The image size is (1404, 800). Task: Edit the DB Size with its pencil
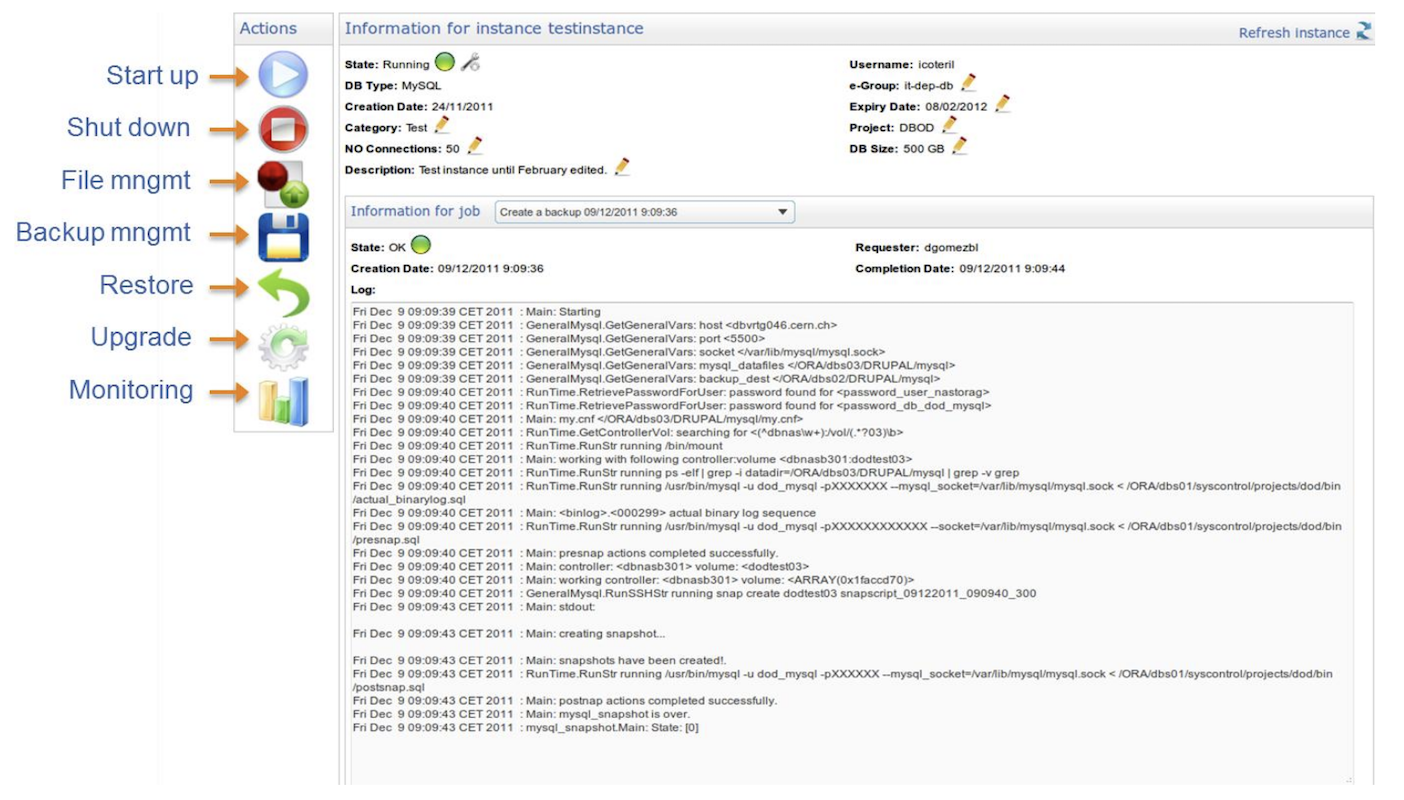(959, 144)
